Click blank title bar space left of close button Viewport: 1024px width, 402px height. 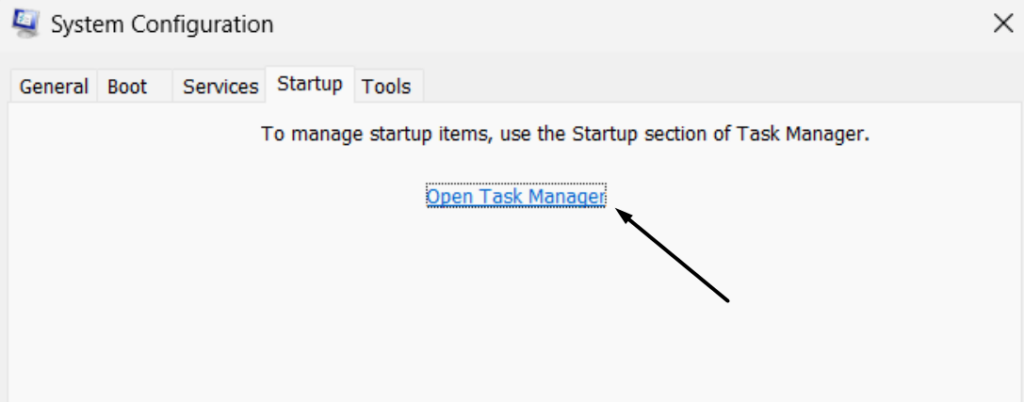pyautogui.click(x=700, y=24)
